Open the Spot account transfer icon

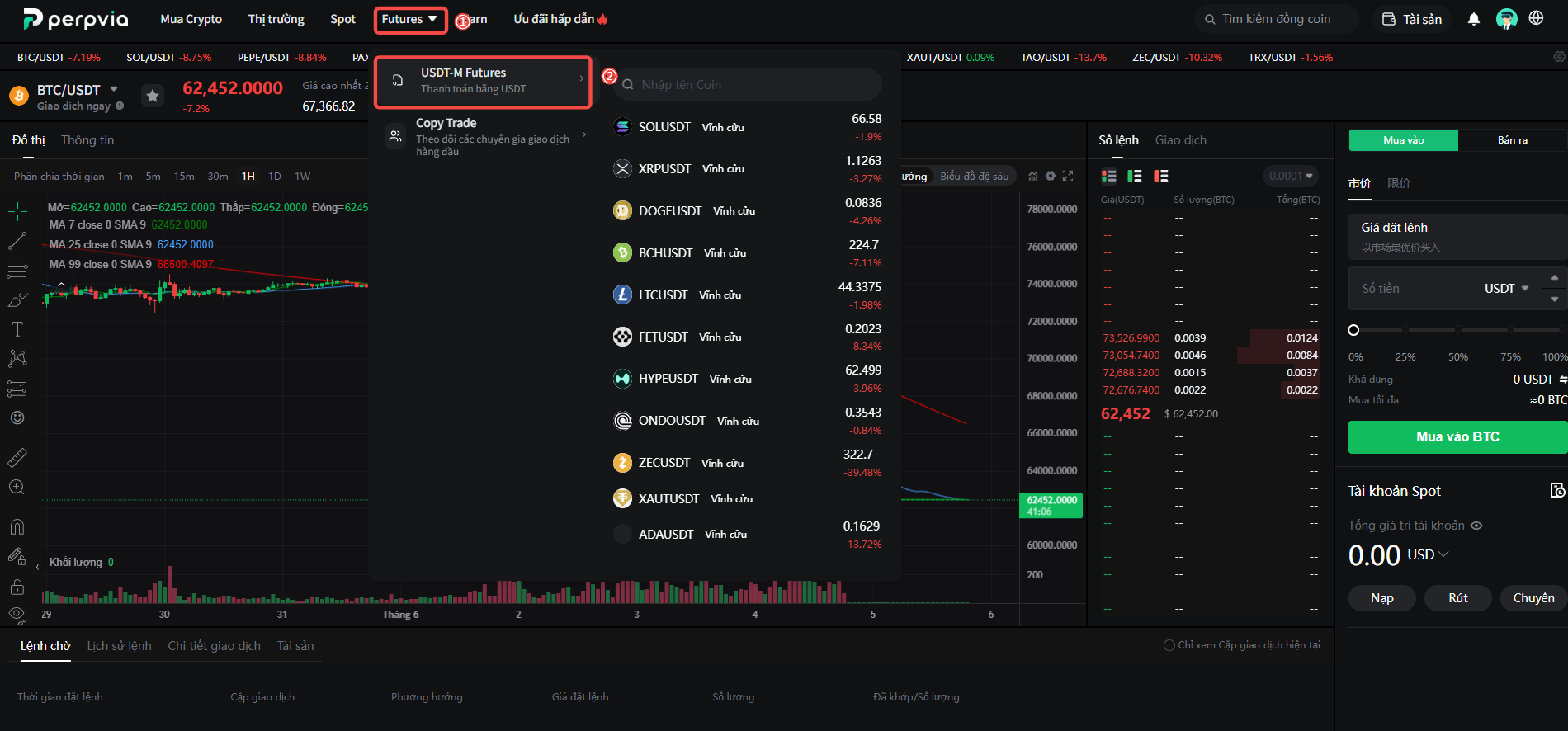coord(1557,491)
